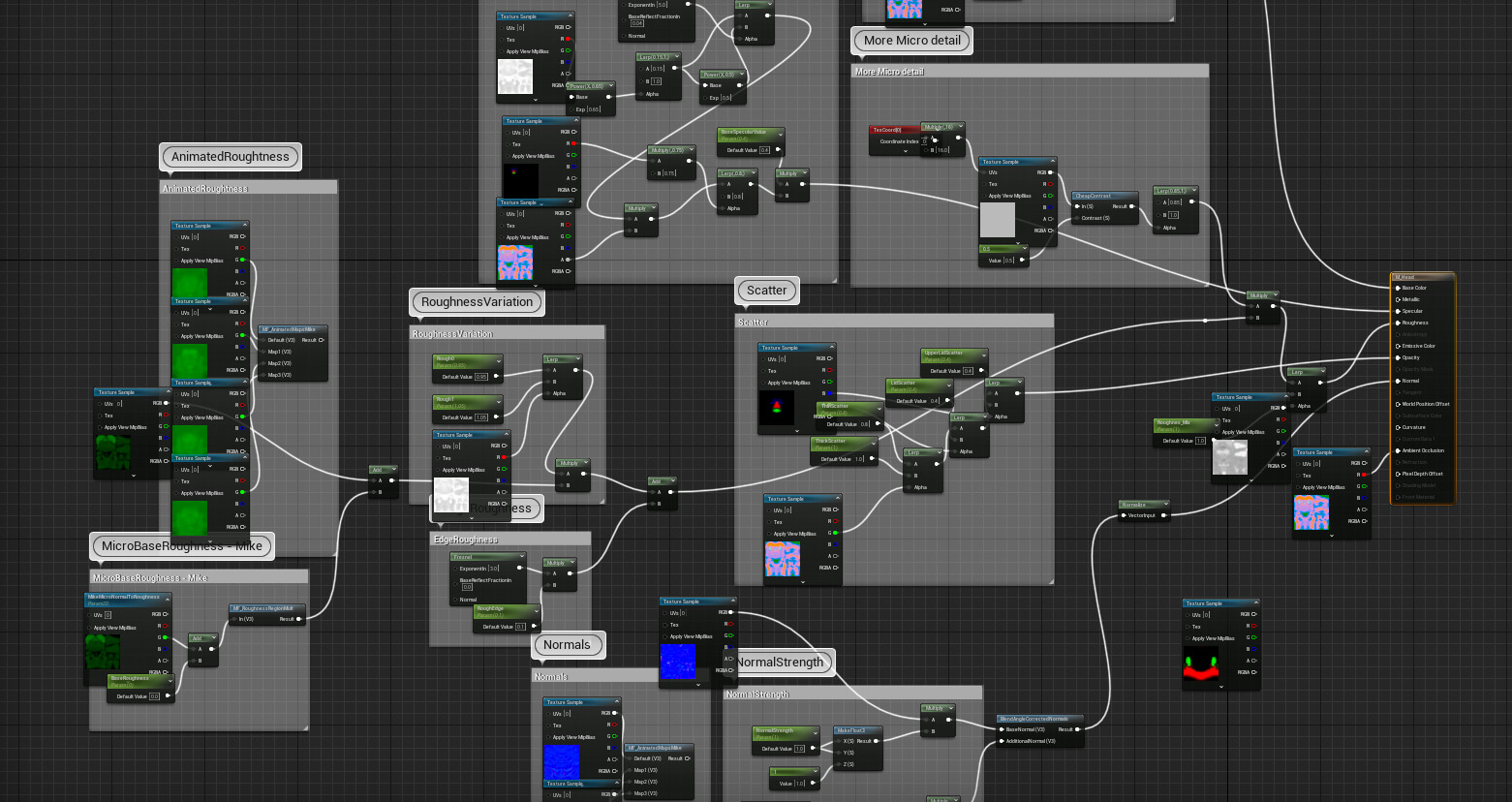Click MF_RoughnessRegionMult In (V3) input pin
The width and height of the screenshot is (1512, 802).
pos(234,619)
